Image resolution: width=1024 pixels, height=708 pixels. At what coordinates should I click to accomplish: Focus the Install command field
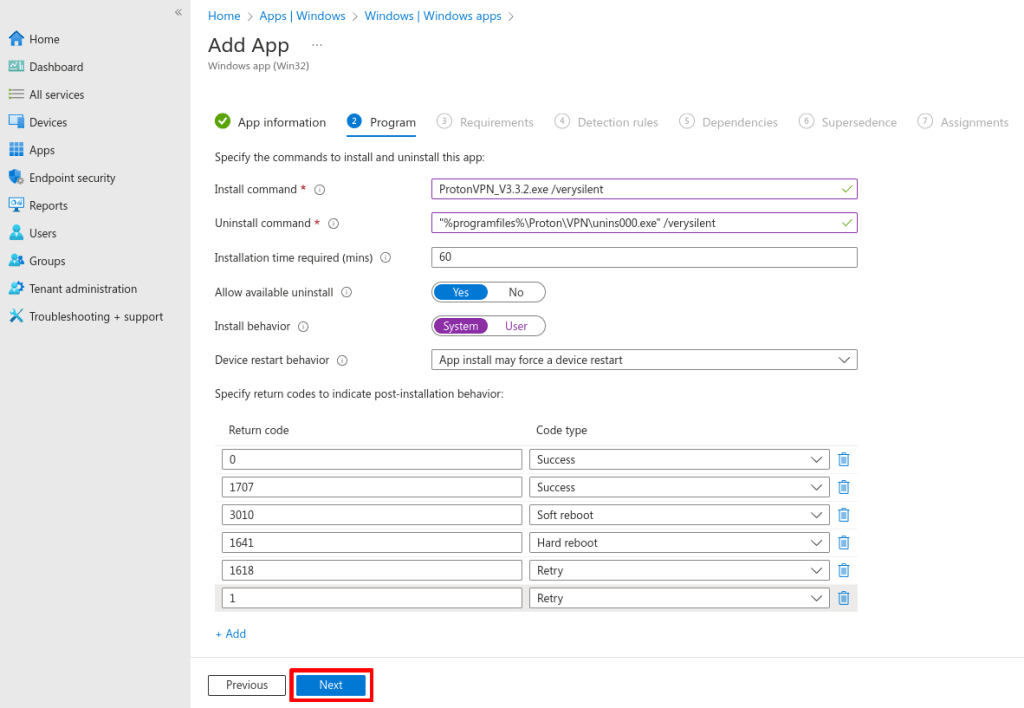coord(644,189)
